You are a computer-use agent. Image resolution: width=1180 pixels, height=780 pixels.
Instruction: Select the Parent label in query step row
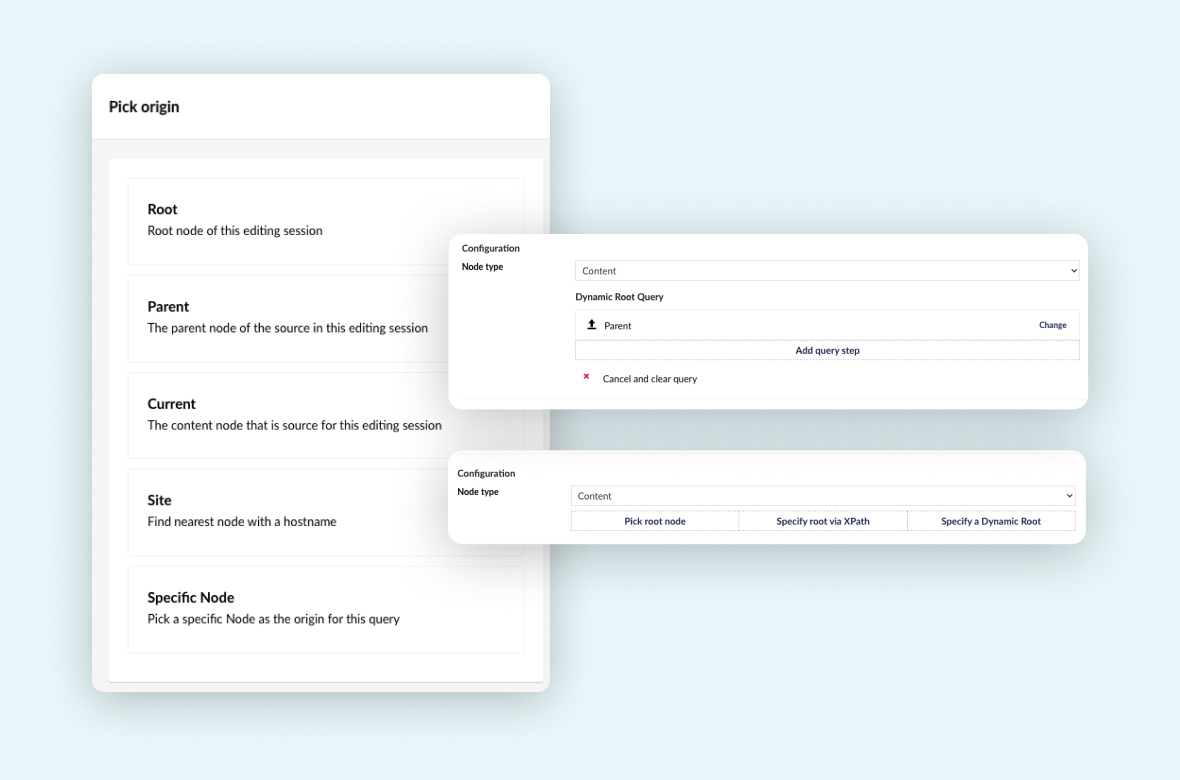click(x=618, y=326)
